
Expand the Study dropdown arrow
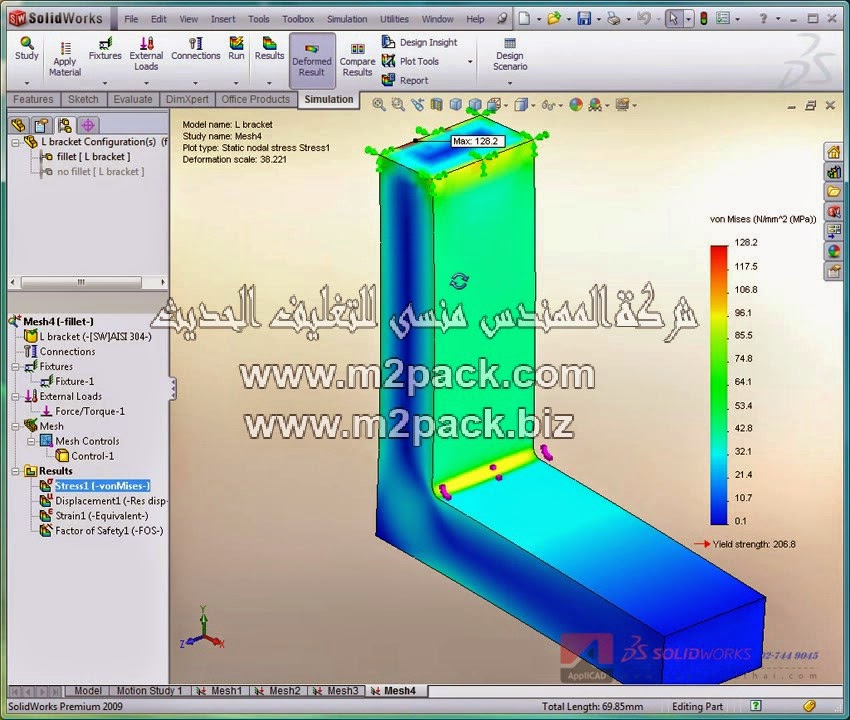27,83
